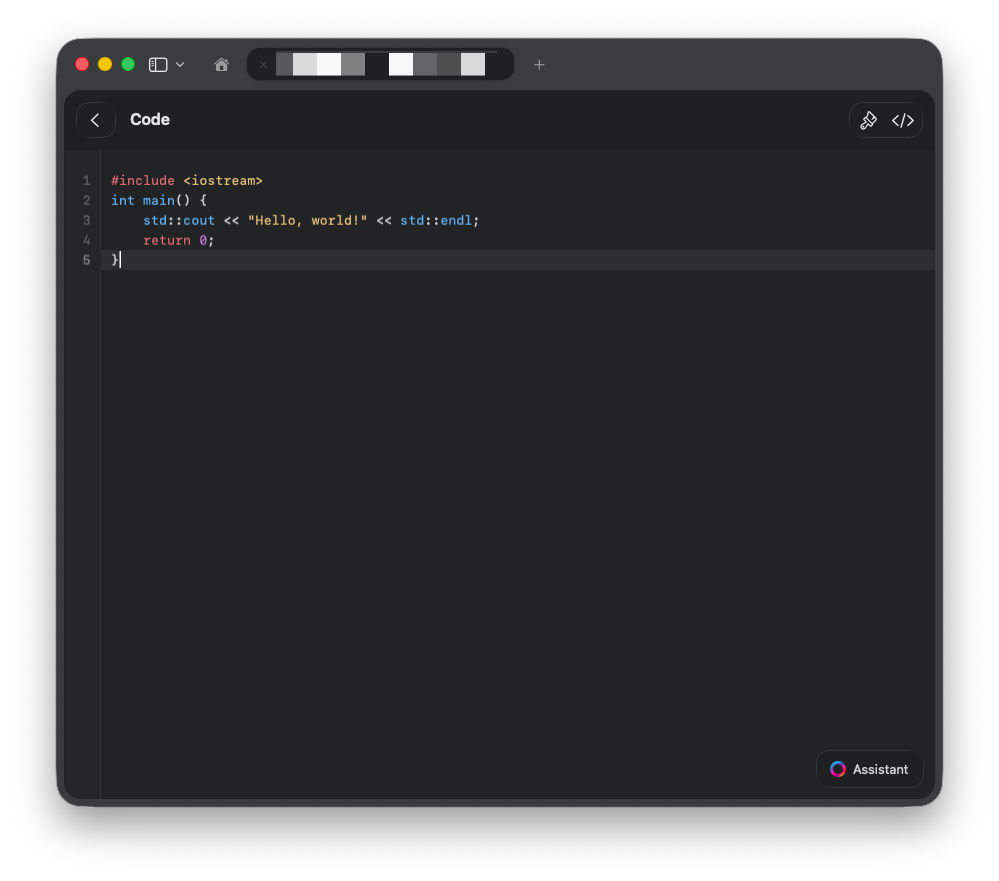
Task: Open a new tab with the plus icon
Action: pos(539,65)
